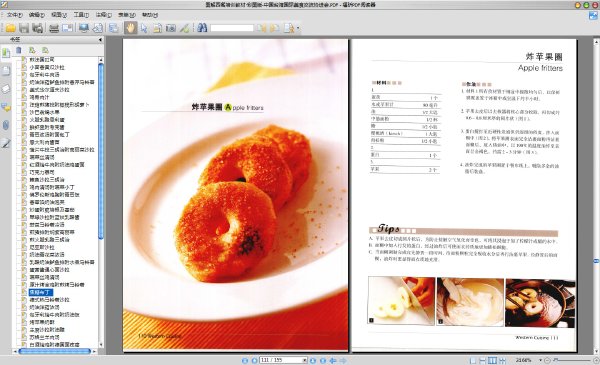The image size is (600, 365).
Task: Go to the next page button
Action: pos(313,360)
